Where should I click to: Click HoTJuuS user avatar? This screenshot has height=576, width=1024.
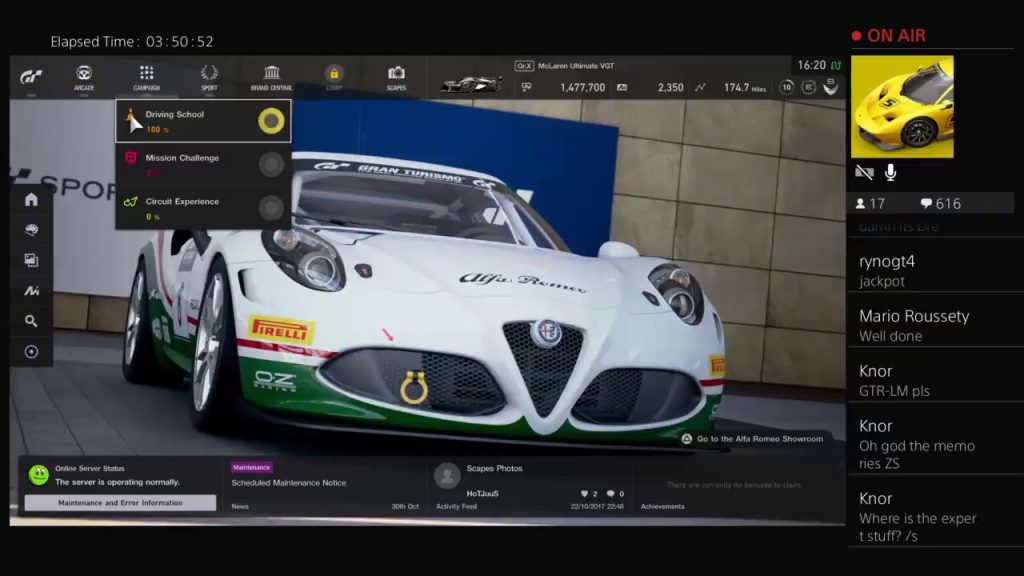[x=447, y=476]
